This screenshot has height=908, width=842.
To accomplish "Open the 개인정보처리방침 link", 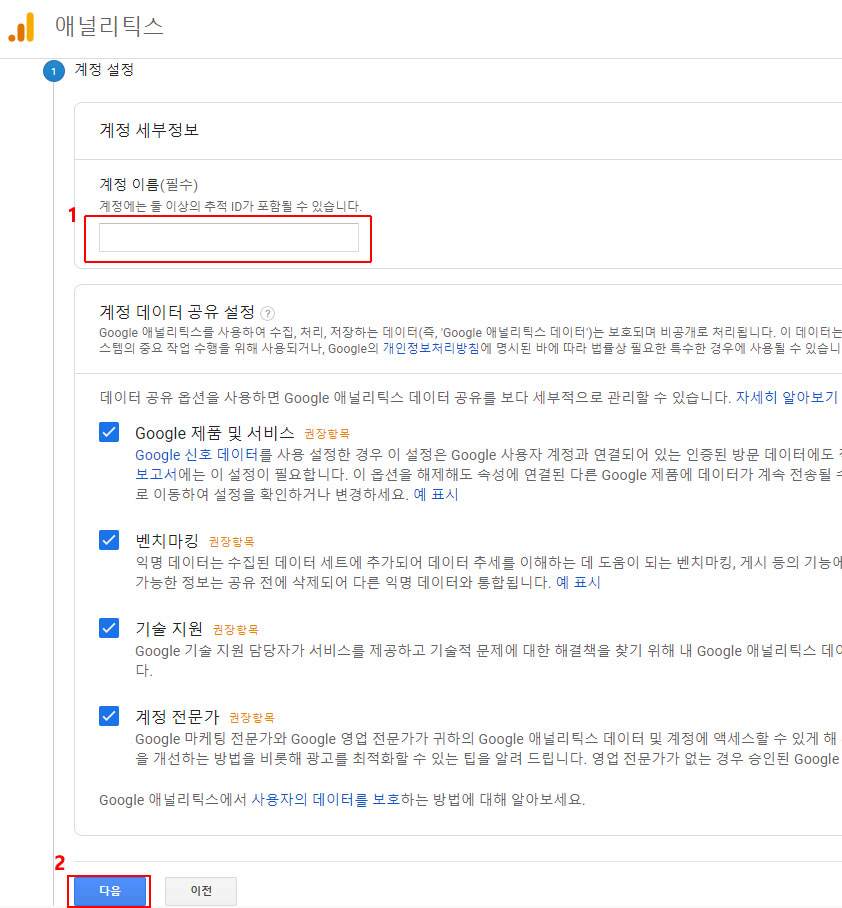I will point(431,349).
